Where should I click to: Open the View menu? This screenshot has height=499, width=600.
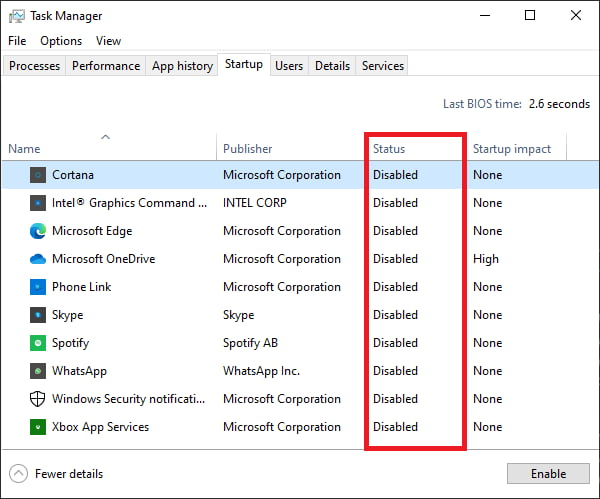[x=108, y=41]
